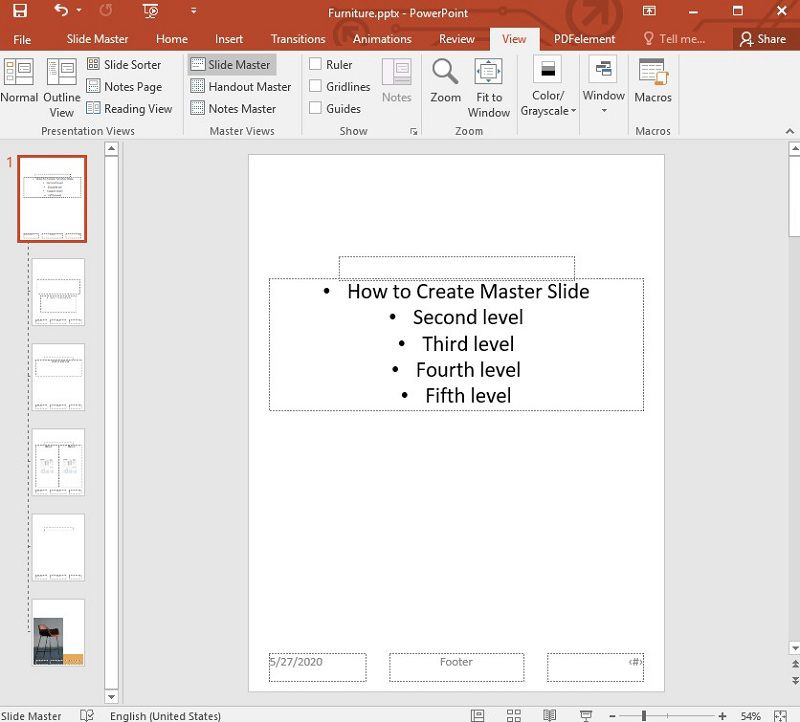Click the Zoom magnifier icon

(x=445, y=71)
